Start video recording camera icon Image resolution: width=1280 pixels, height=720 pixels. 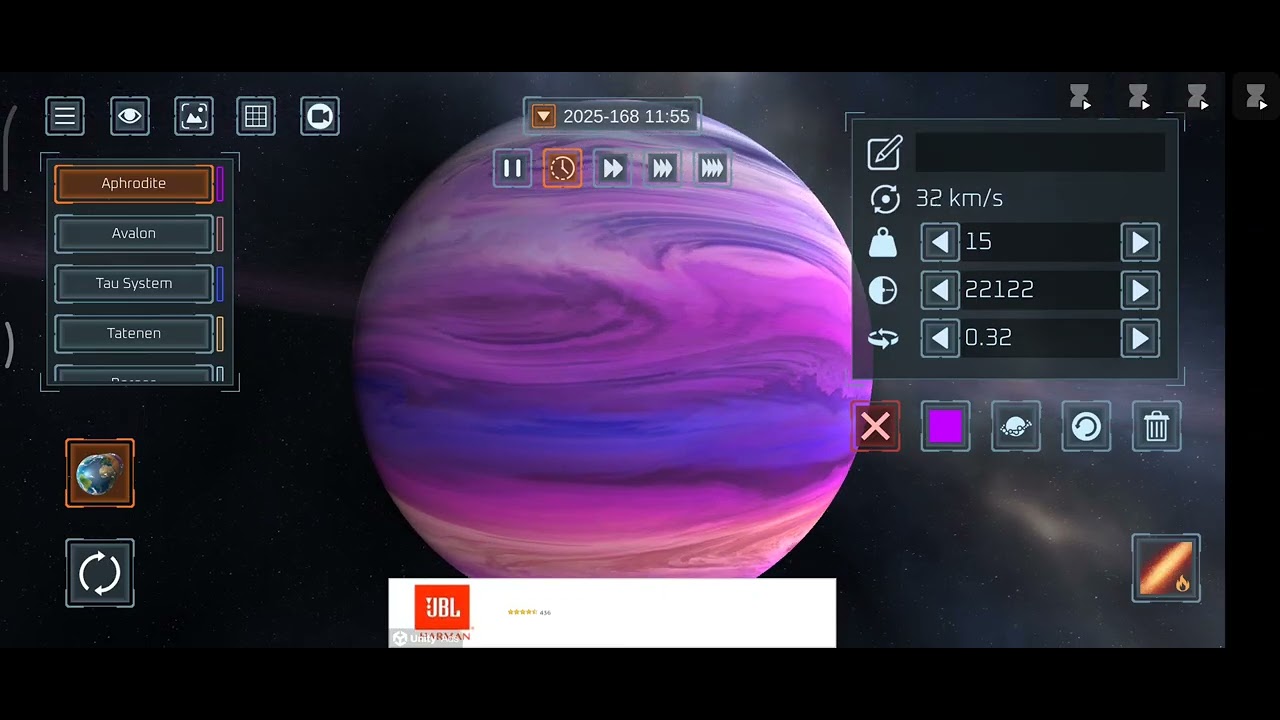tap(320, 116)
